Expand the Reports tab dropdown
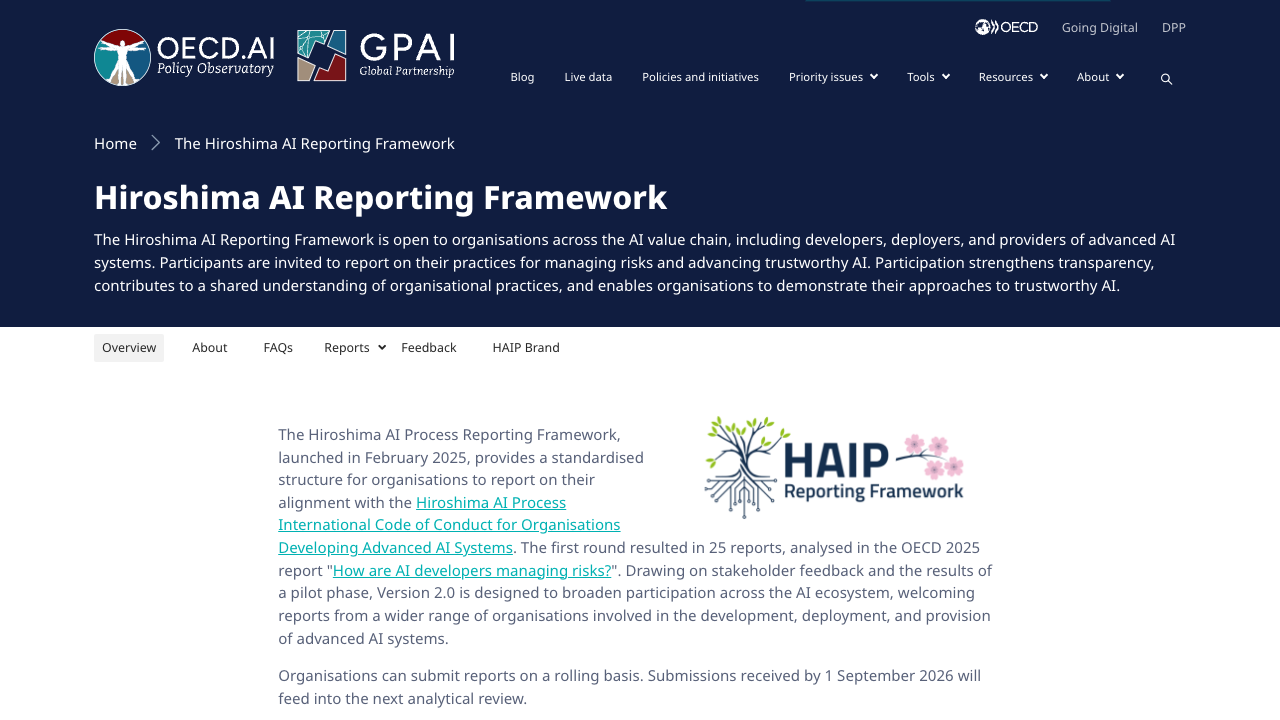 pyautogui.click(x=355, y=348)
